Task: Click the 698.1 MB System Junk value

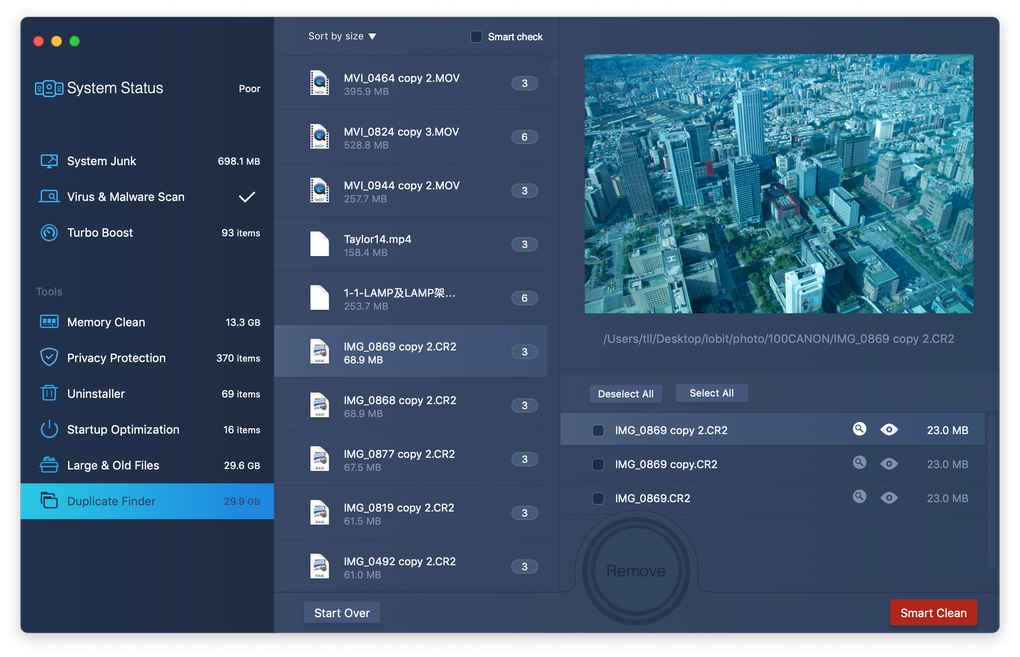Action: tap(239, 161)
